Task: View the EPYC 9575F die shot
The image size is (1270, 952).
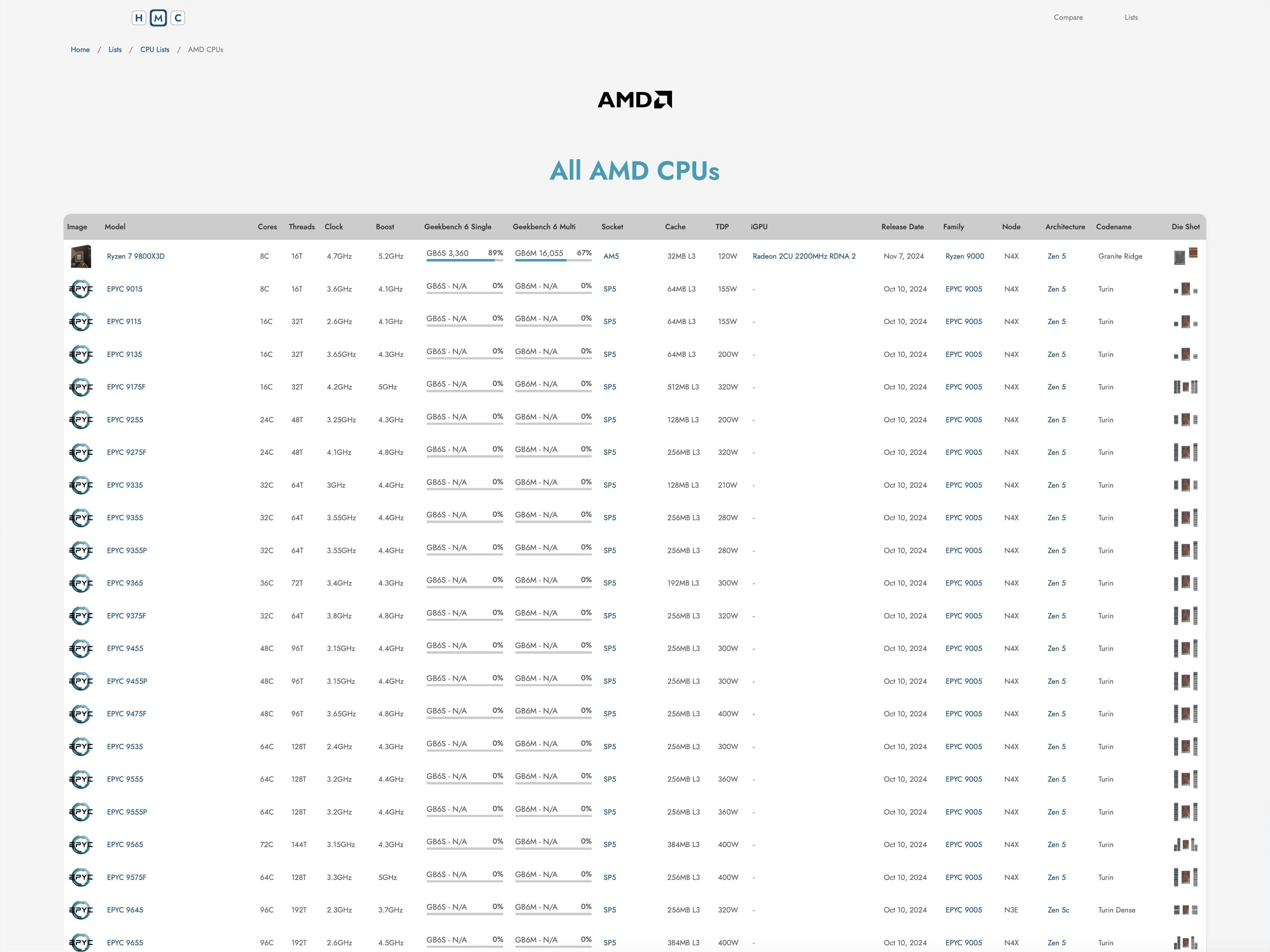Action: [1185, 878]
